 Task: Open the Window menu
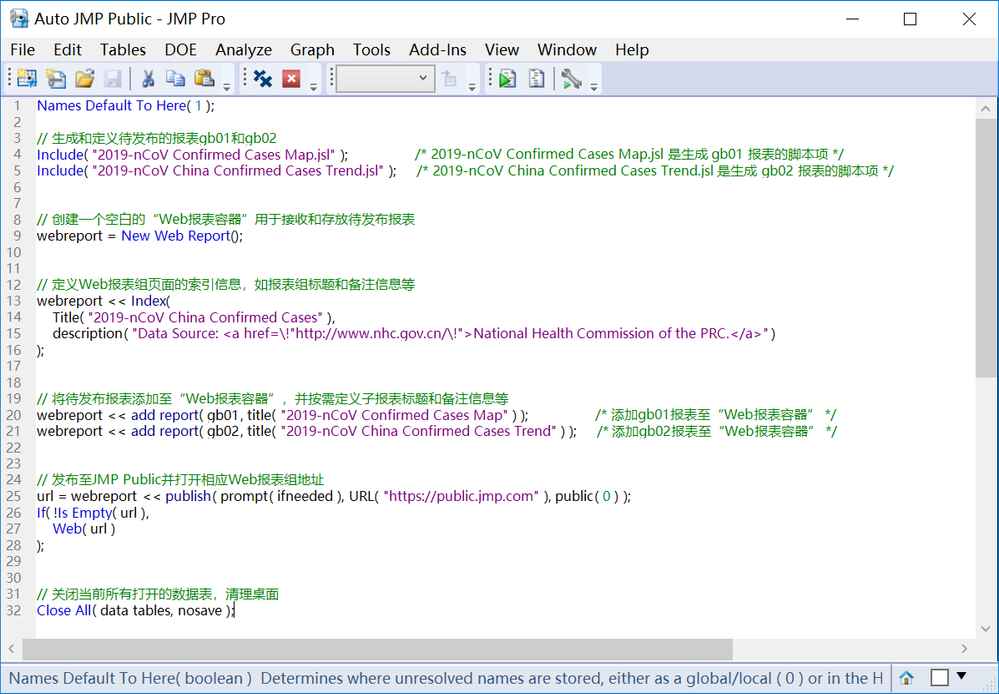point(567,50)
